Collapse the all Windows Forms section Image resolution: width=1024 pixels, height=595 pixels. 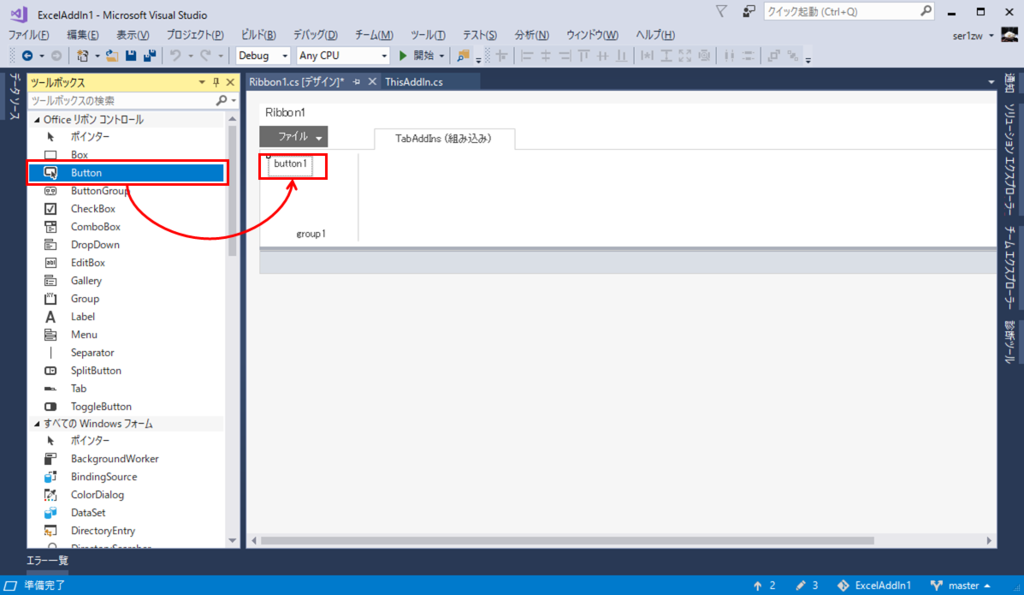click(x=37, y=424)
